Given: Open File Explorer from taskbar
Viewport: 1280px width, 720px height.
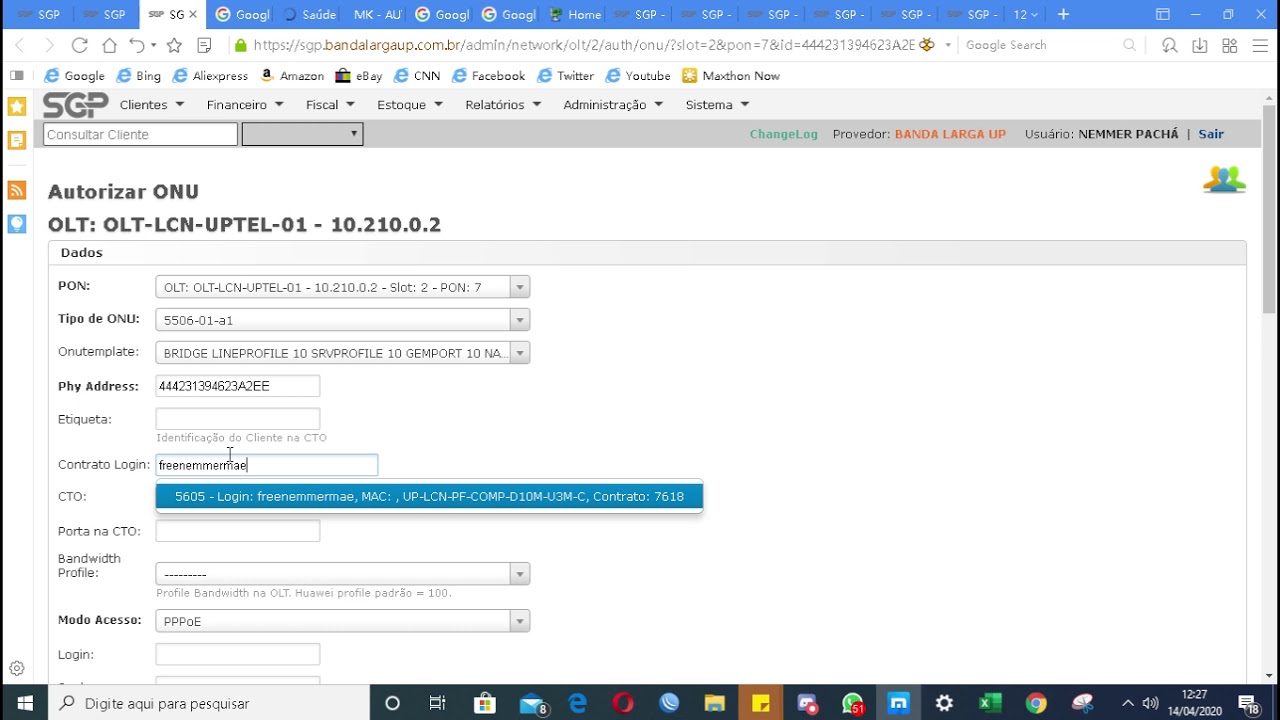Looking at the screenshot, I should tap(714, 703).
